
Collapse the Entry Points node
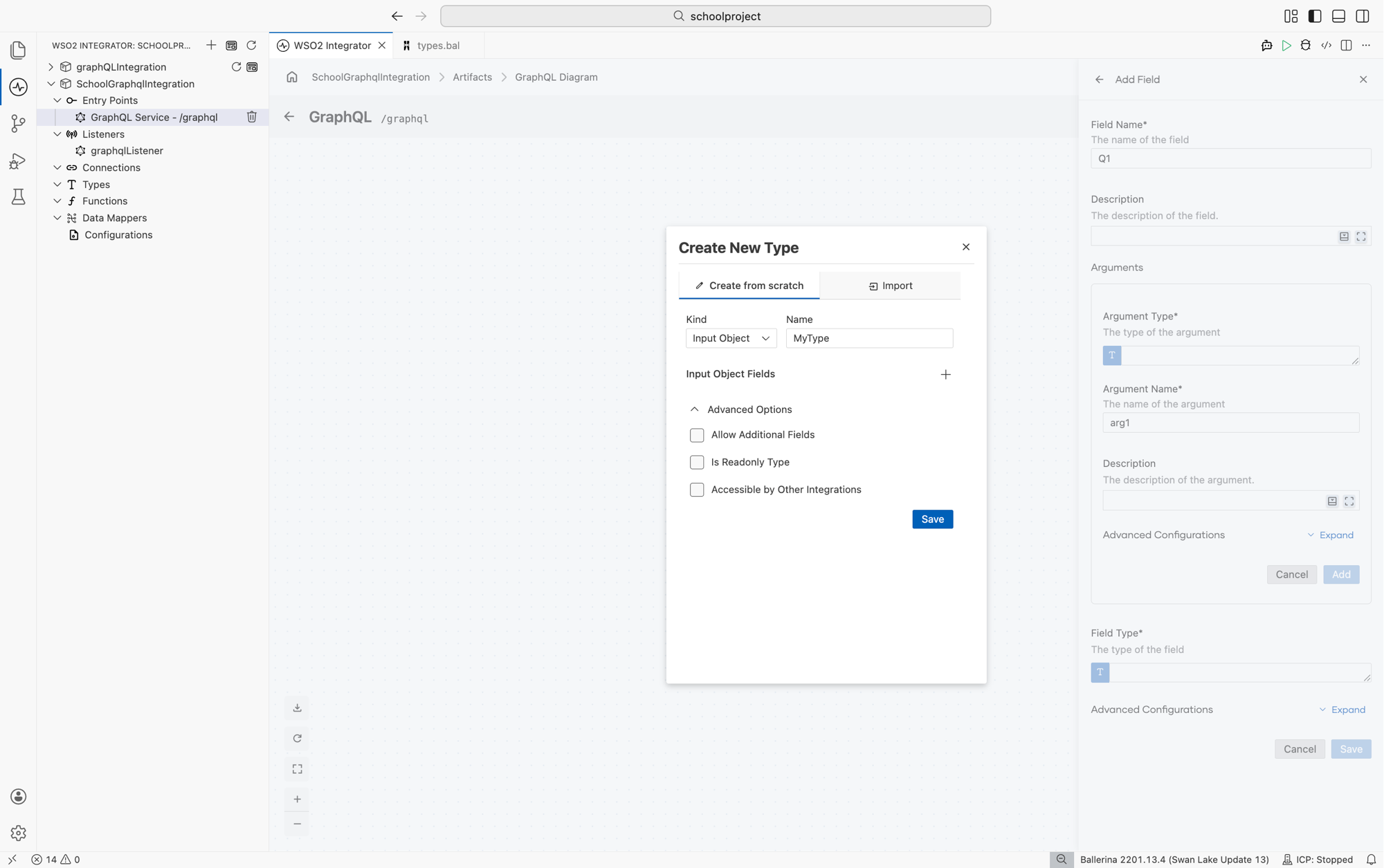click(57, 100)
